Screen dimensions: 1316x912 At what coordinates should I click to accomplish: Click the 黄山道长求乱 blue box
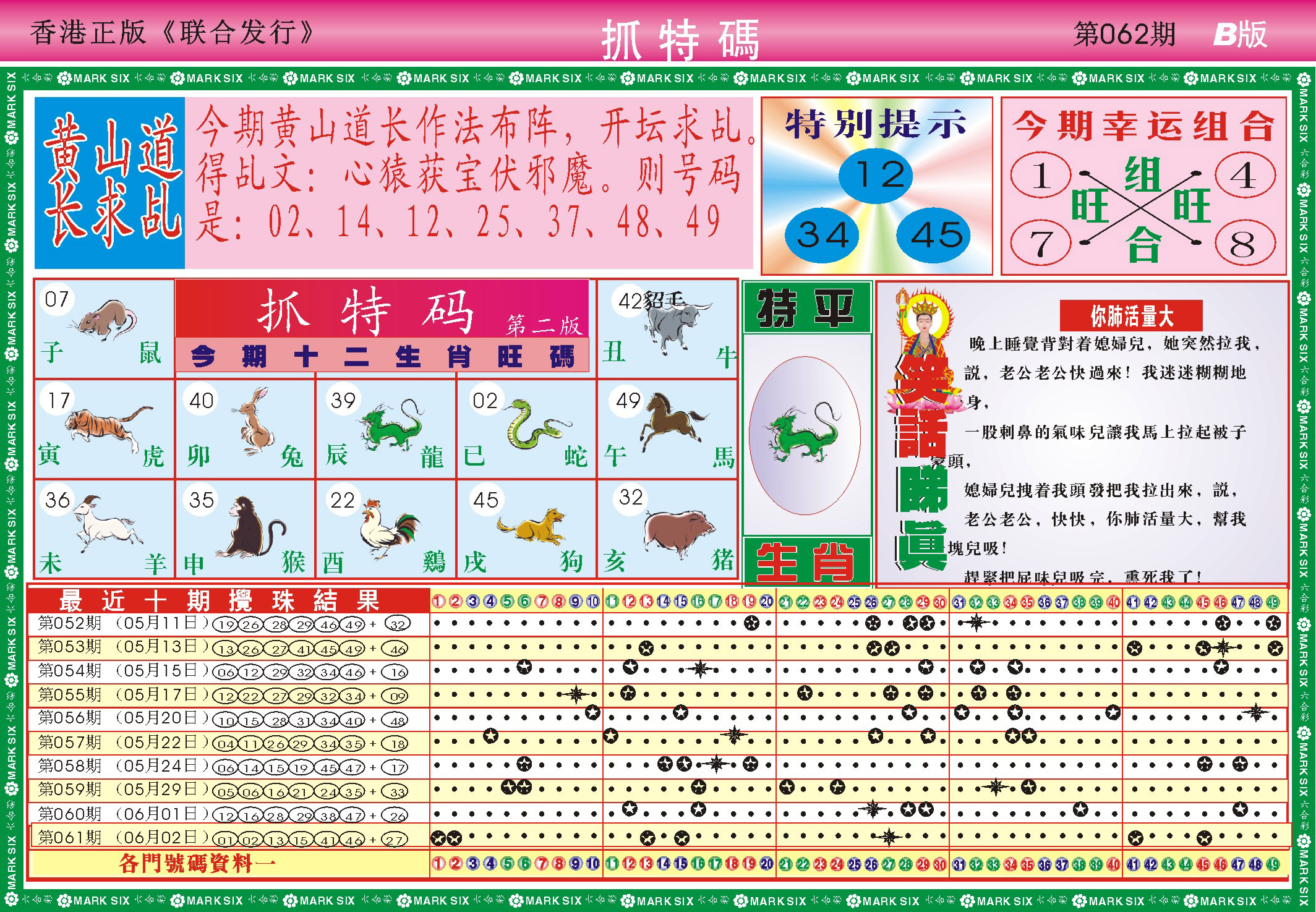(110, 183)
